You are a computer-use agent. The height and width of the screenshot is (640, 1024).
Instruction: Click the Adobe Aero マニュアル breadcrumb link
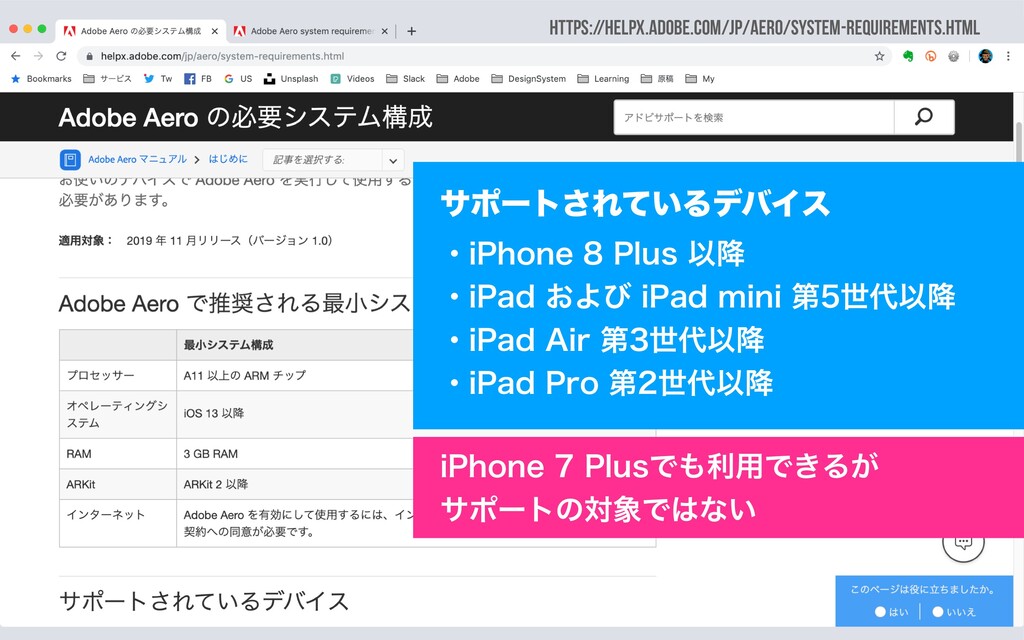137,159
